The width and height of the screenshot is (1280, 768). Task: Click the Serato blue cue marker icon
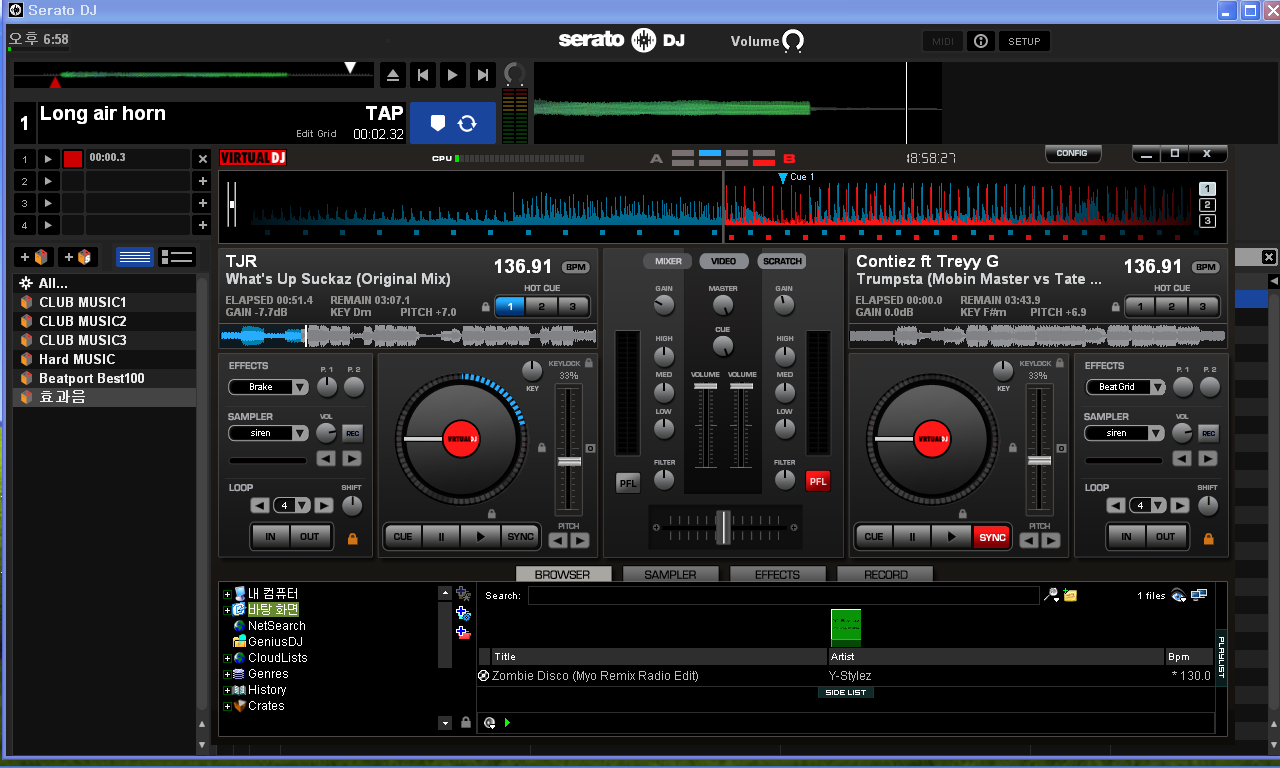(x=437, y=123)
